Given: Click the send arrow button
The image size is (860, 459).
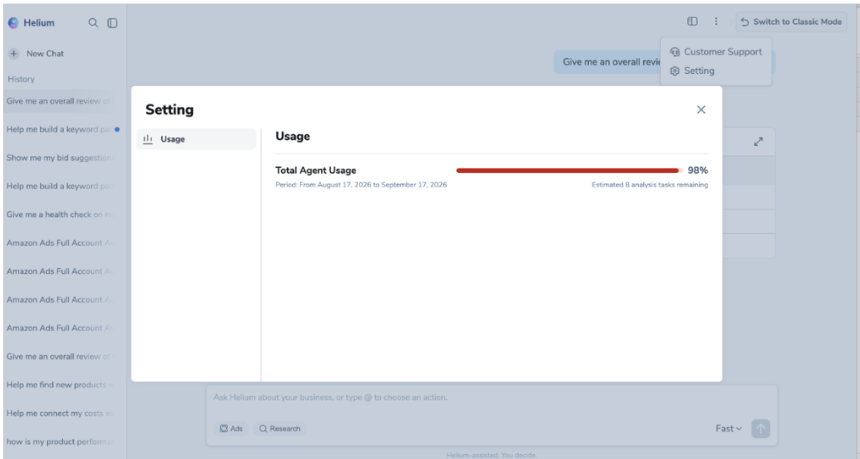Looking at the screenshot, I should click(761, 428).
